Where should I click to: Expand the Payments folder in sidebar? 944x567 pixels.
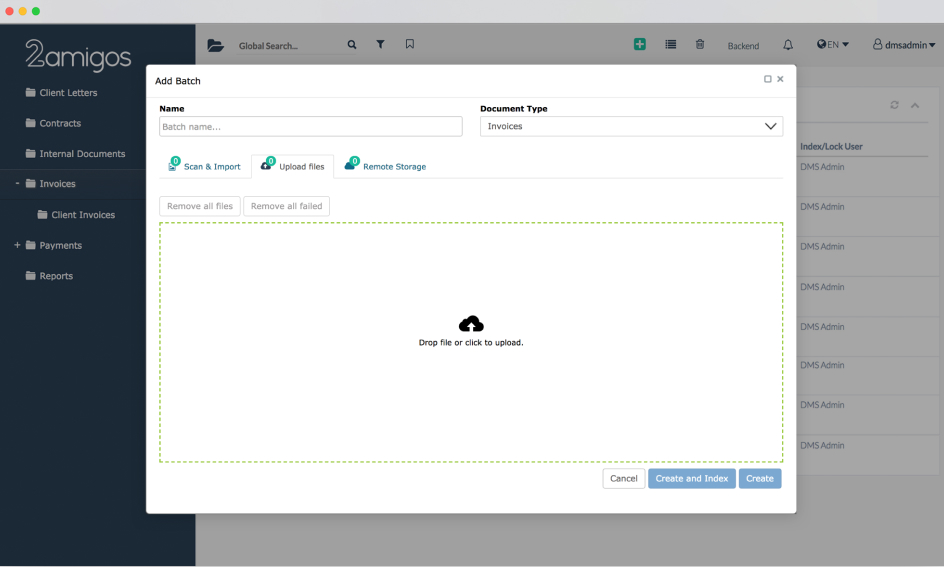18,245
